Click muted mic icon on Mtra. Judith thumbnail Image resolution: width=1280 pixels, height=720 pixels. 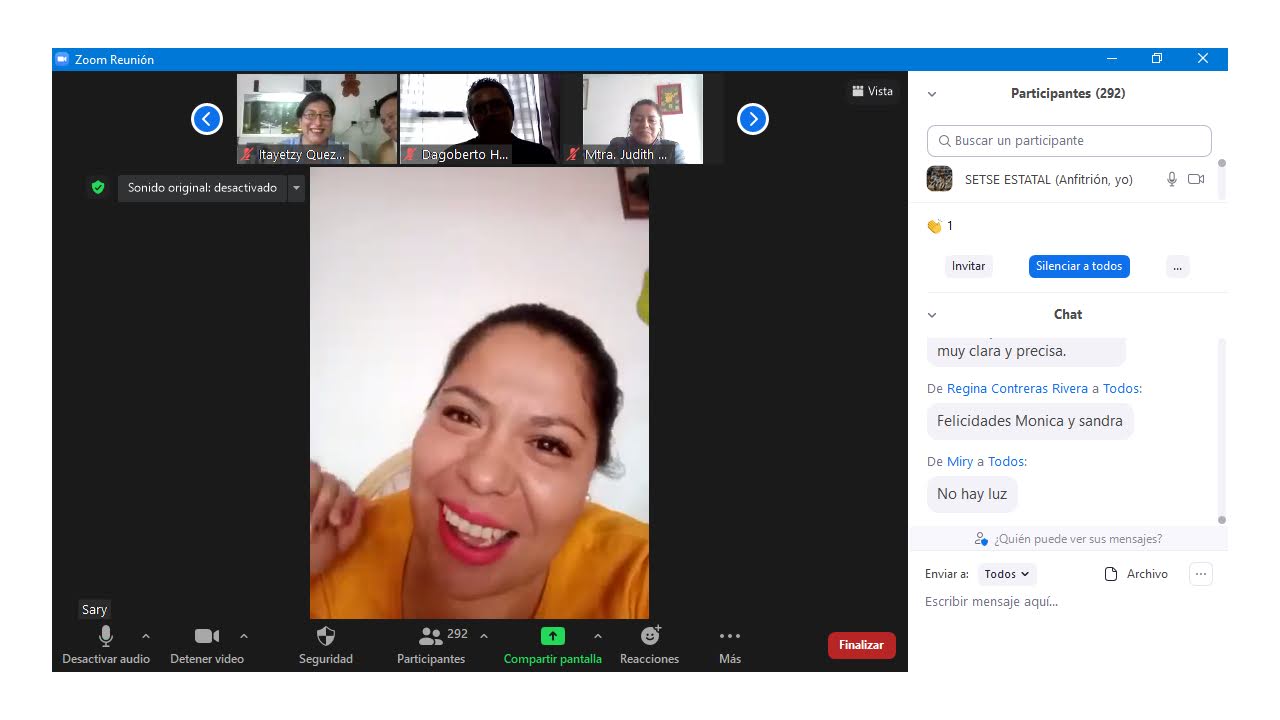573,155
